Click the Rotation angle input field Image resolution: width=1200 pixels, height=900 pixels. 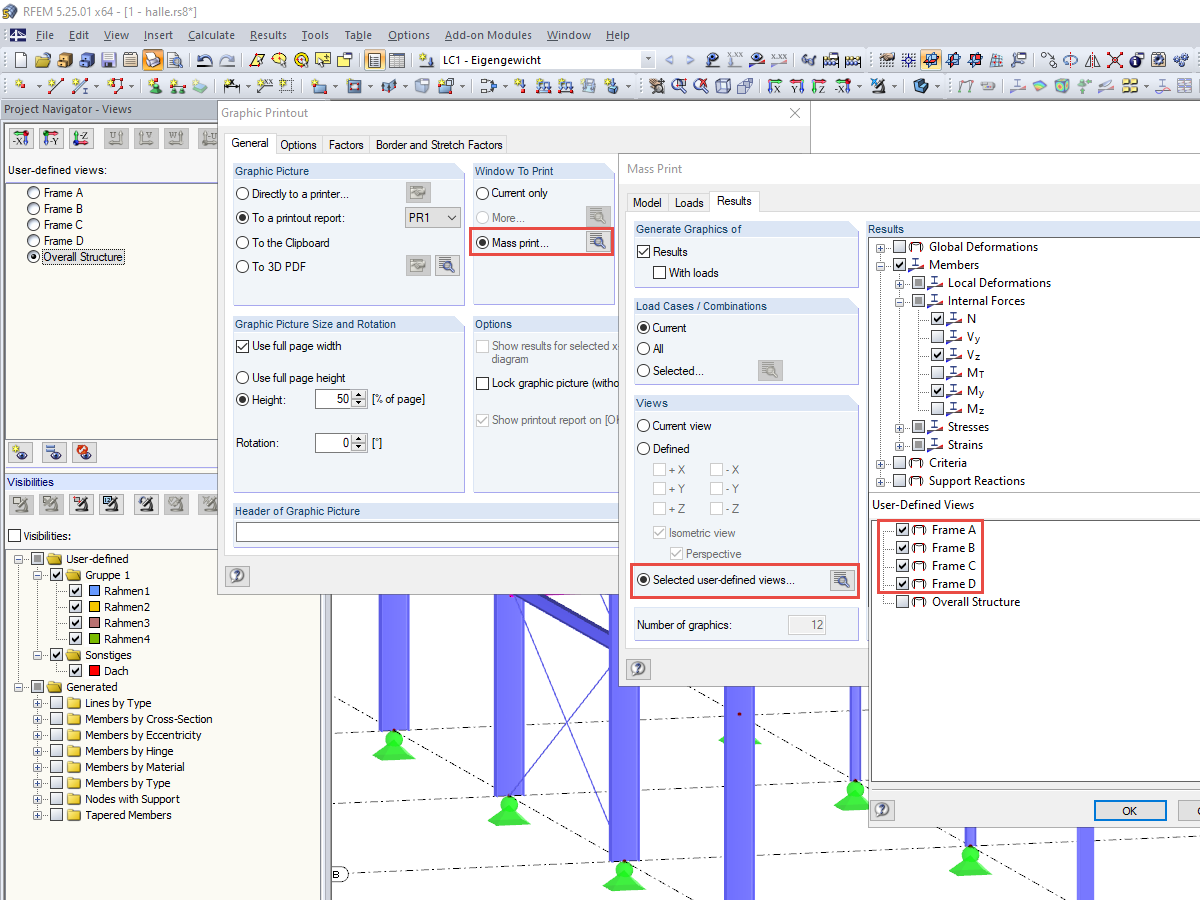click(333, 443)
